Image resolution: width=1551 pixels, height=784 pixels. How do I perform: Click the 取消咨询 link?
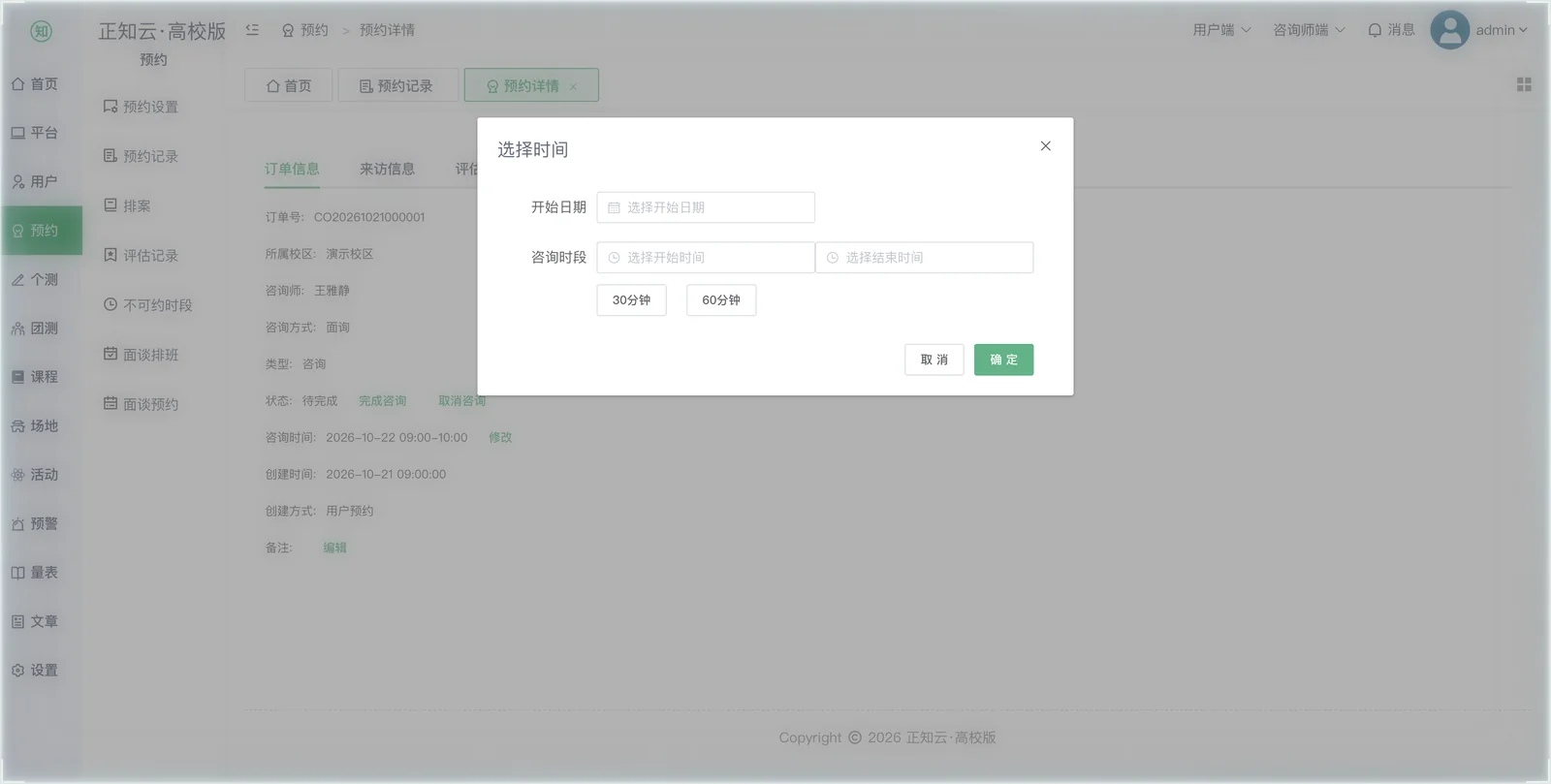pyautogui.click(x=461, y=400)
